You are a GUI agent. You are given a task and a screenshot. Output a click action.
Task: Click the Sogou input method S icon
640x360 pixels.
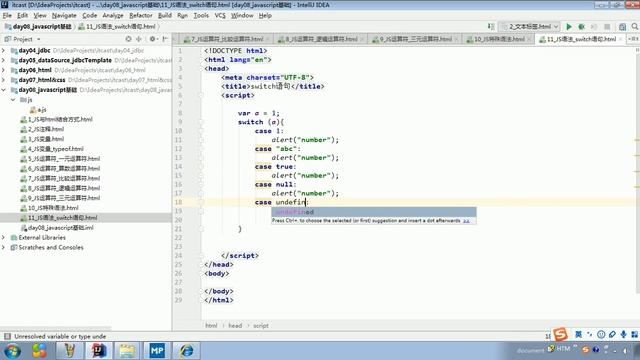[560, 334]
